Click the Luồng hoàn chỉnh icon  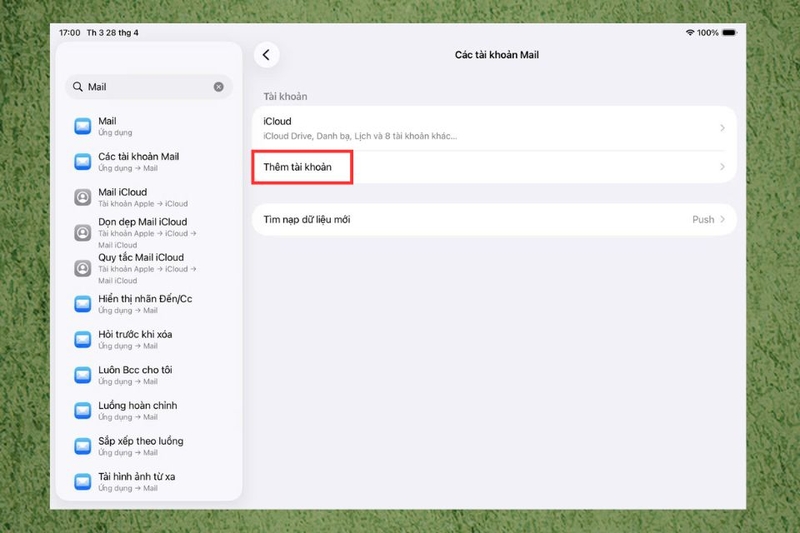[83, 411]
